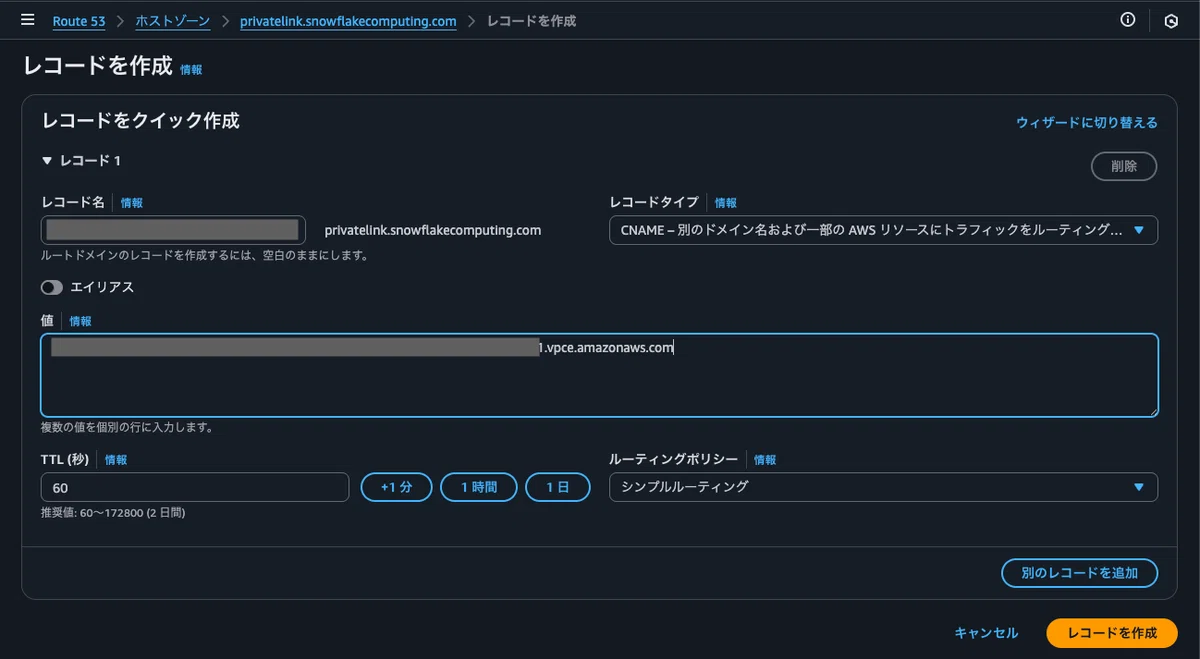Open privatelink.snowflakecomputing.com breadcrumb link
Screen dimensions: 1200x659
pos(348,21)
